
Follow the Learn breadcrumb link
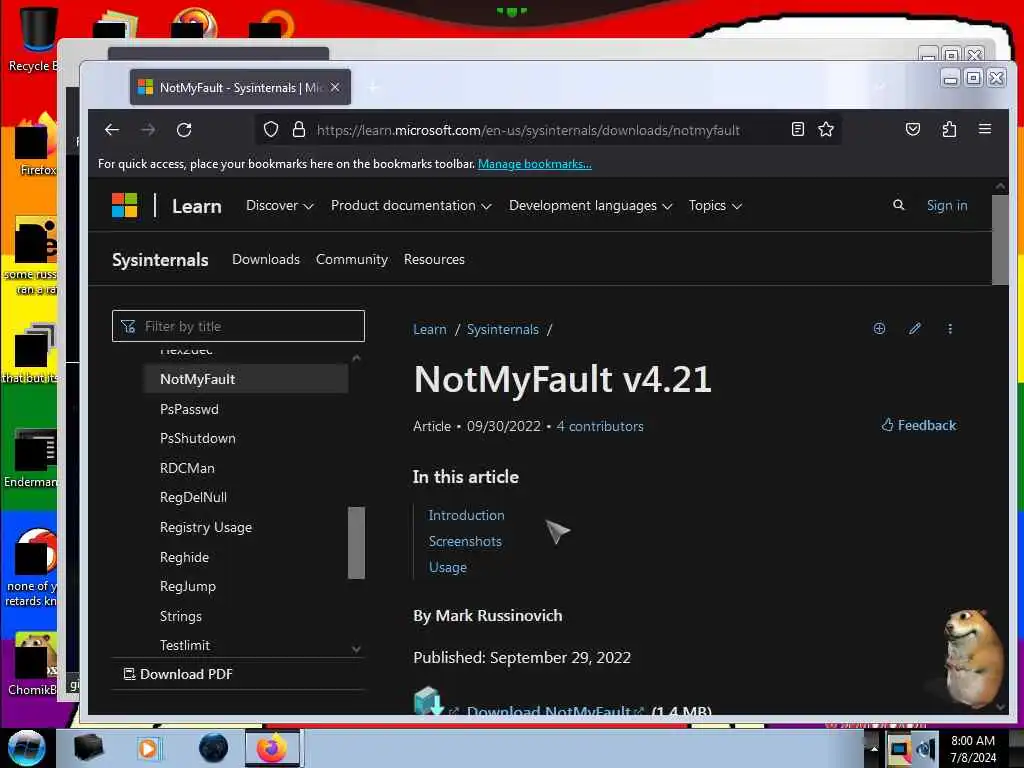point(430,329)
